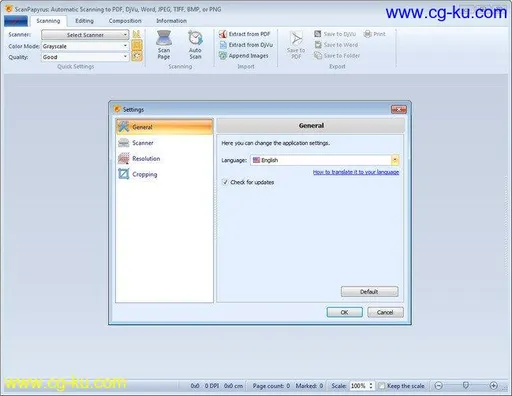Click the Append Images icon
This screenshot has width=512, height=396.
[x=223, y=56]
